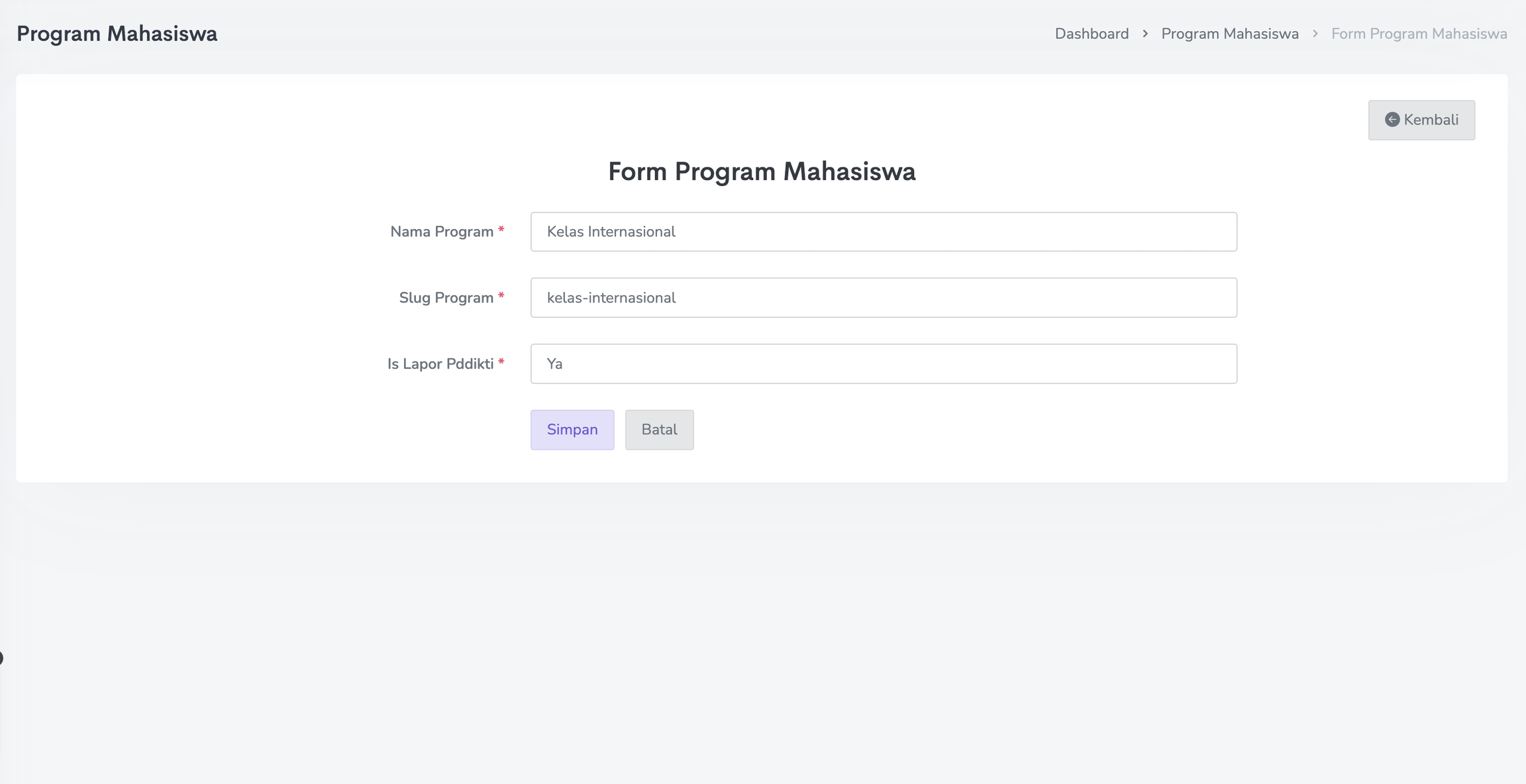Click the Kembali button label
Image resolution: width=1526 pixels, height=784 pixels.
[x=1431, y=120]
